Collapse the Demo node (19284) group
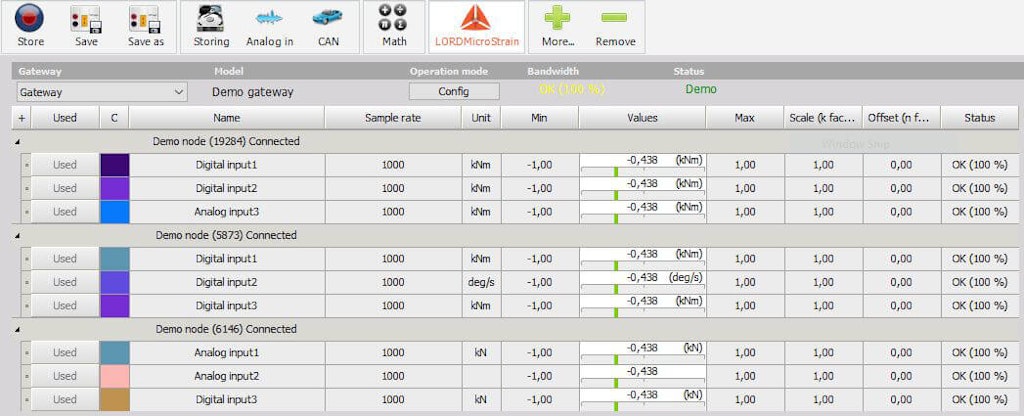This screenshot has width=1024, height=416. tap(18, 142)
